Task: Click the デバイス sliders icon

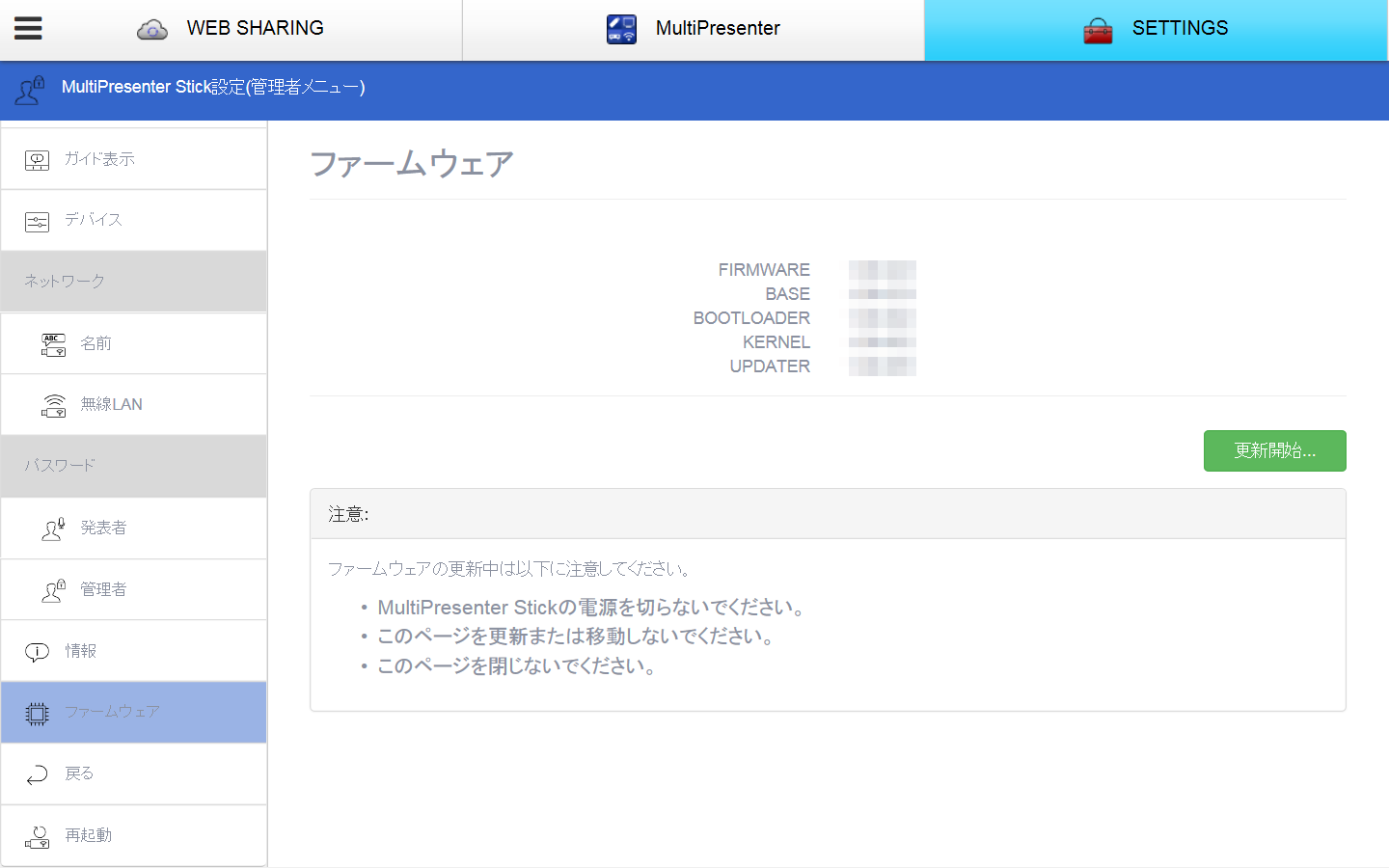Action: 37,220
